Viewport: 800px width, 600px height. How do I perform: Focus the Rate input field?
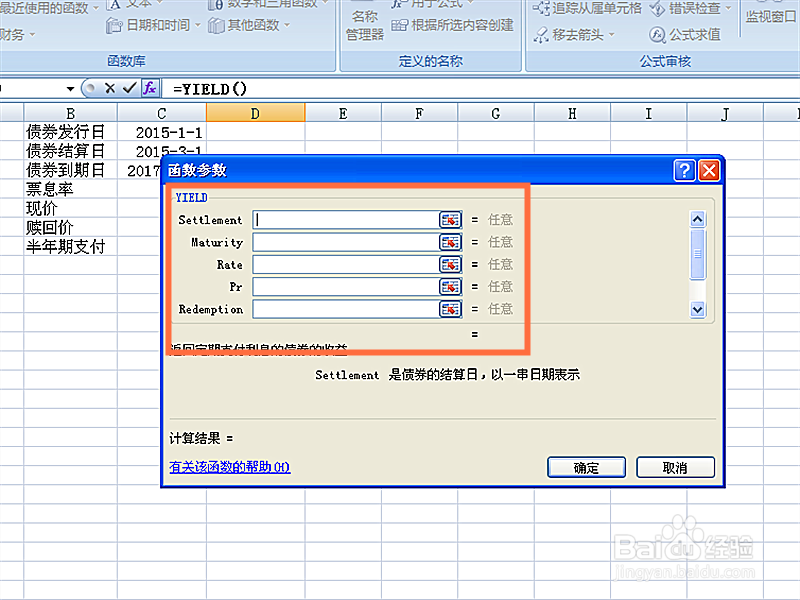pos(346,264)
